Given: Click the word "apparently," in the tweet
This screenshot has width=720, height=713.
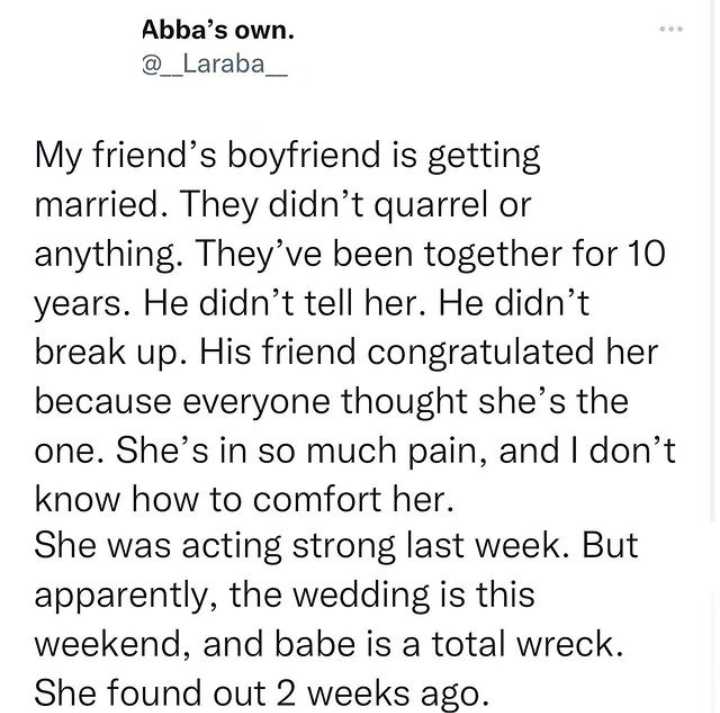Looking at the screenshot, I should 118,594.
